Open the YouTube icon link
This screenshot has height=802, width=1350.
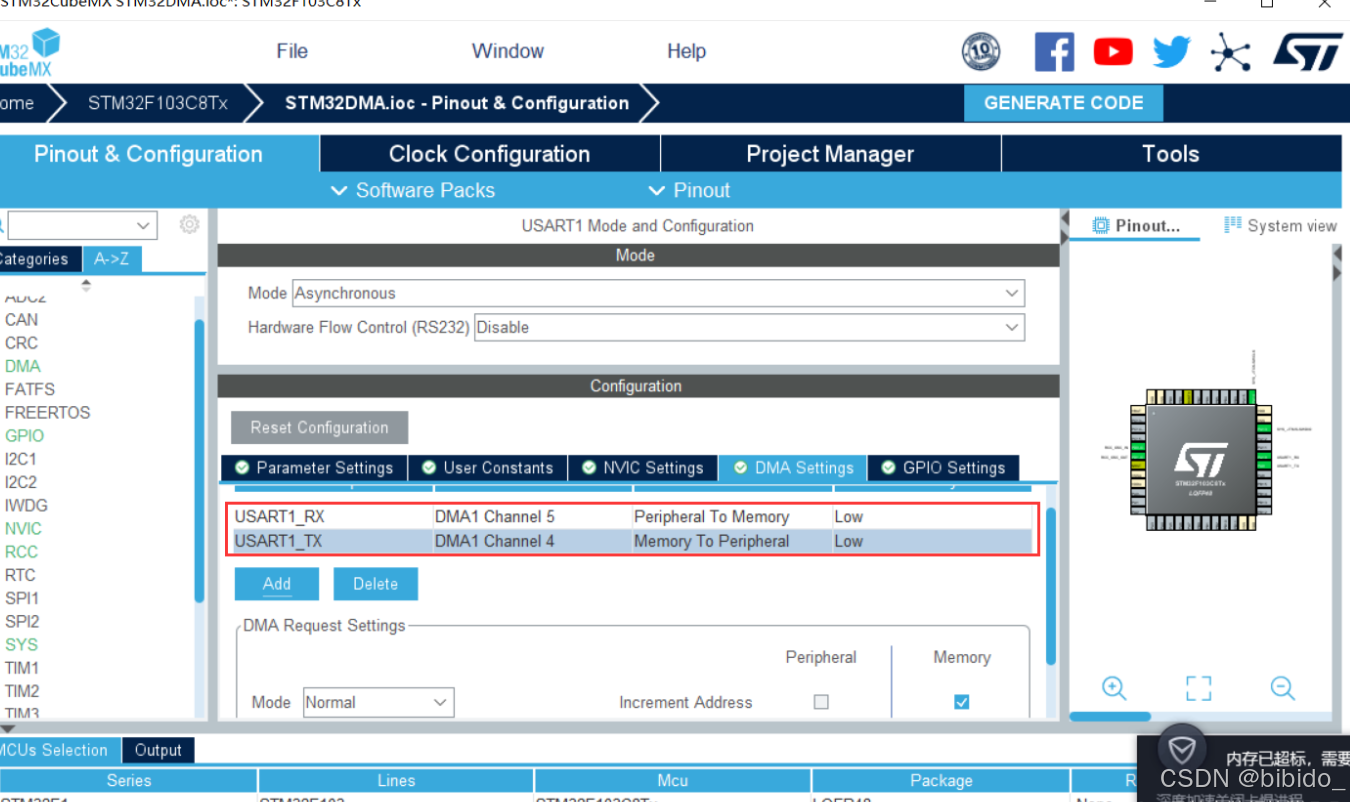click(1113, 51)
